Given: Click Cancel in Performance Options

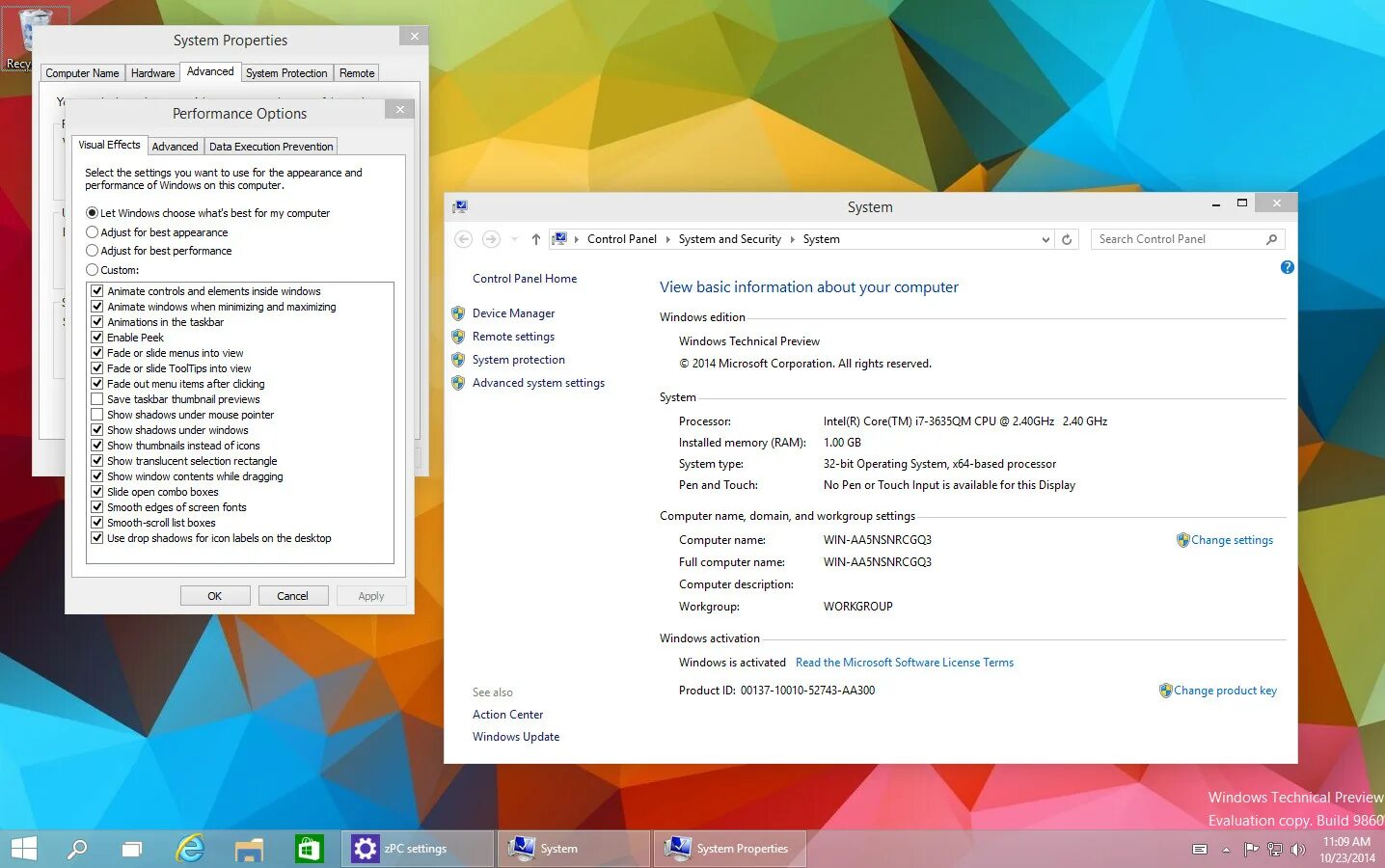Looking at the screenshot, I should pyautogui.click(x=293, y=596).
